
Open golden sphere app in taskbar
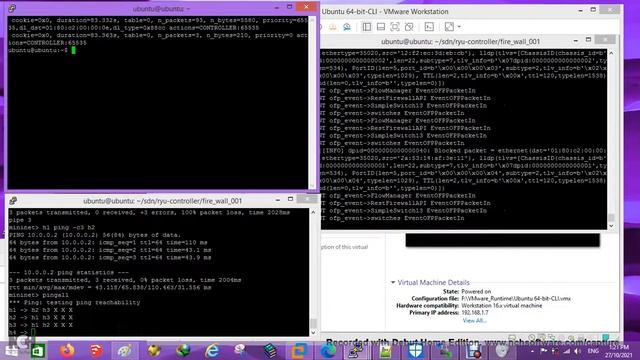[x=154, y=351]
